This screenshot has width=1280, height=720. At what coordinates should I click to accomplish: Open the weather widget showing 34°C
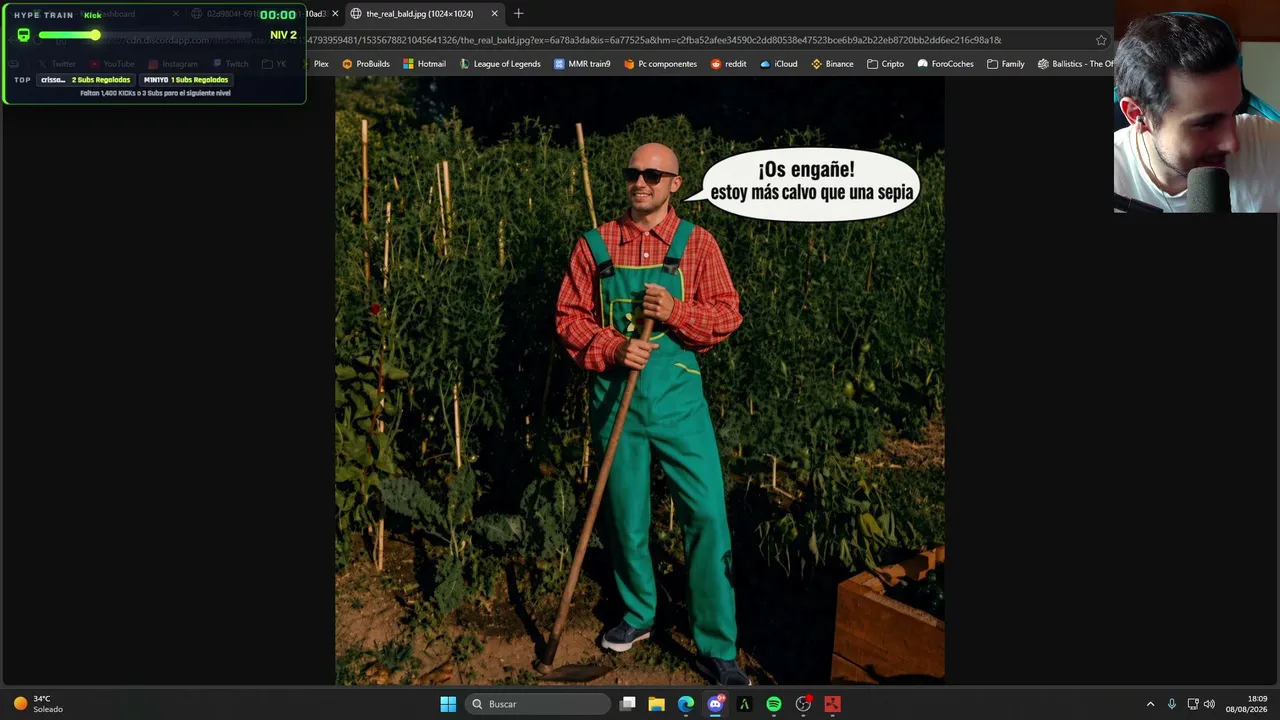coord(38,704)
